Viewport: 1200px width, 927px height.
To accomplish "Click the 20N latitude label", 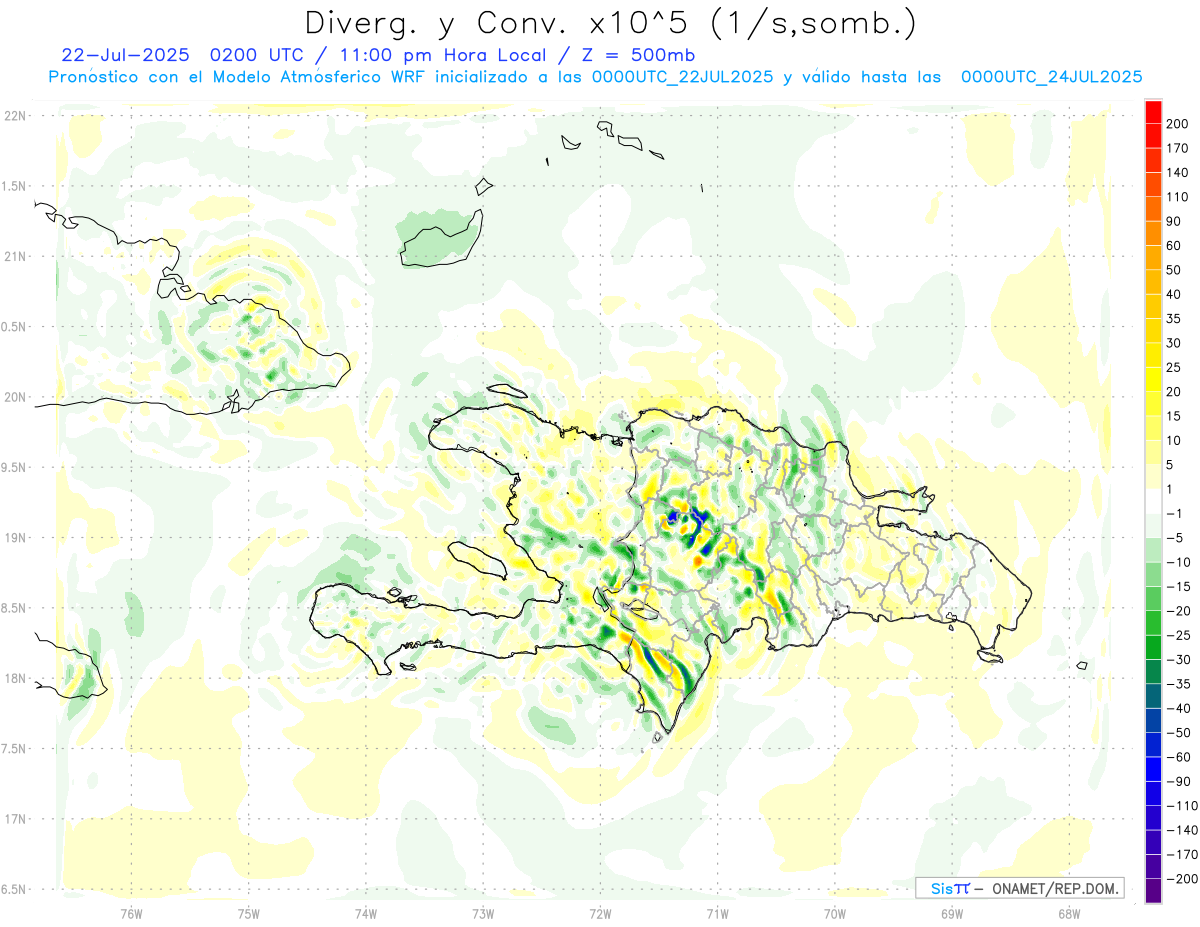I will point(15,397).
